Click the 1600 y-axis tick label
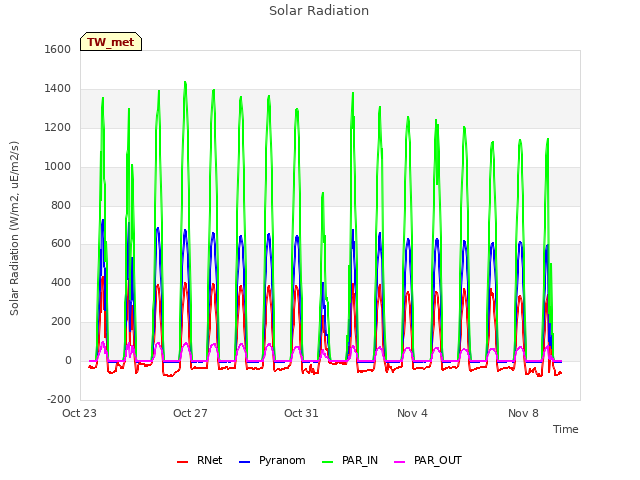 coord(58,49)
